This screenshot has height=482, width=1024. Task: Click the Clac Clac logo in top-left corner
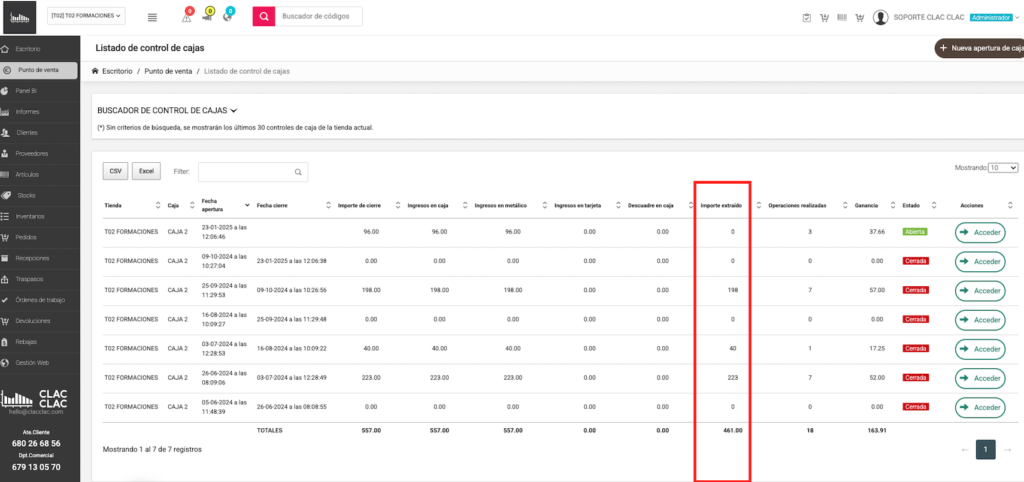(20, 17)
